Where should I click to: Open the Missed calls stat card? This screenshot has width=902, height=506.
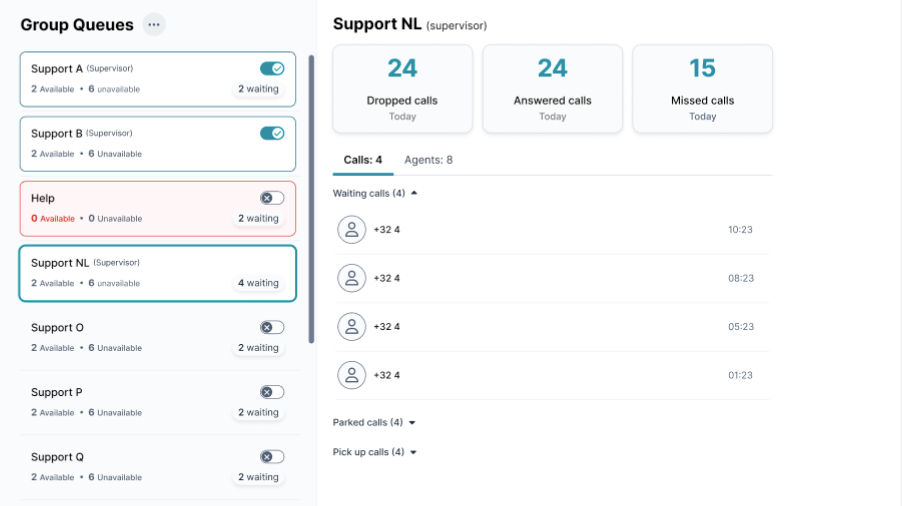pos(702,89)
